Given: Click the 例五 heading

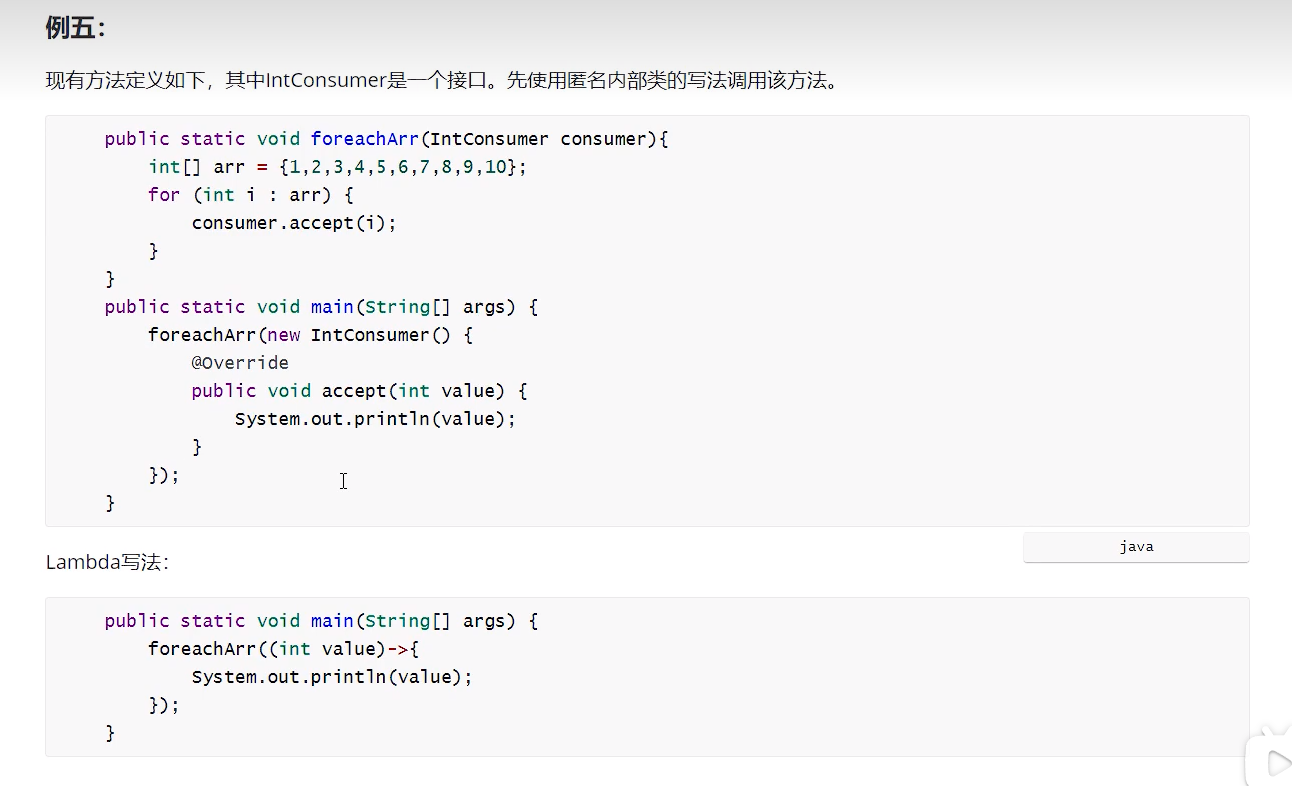Looking at the screenshot, I should [x=75, y=28].
